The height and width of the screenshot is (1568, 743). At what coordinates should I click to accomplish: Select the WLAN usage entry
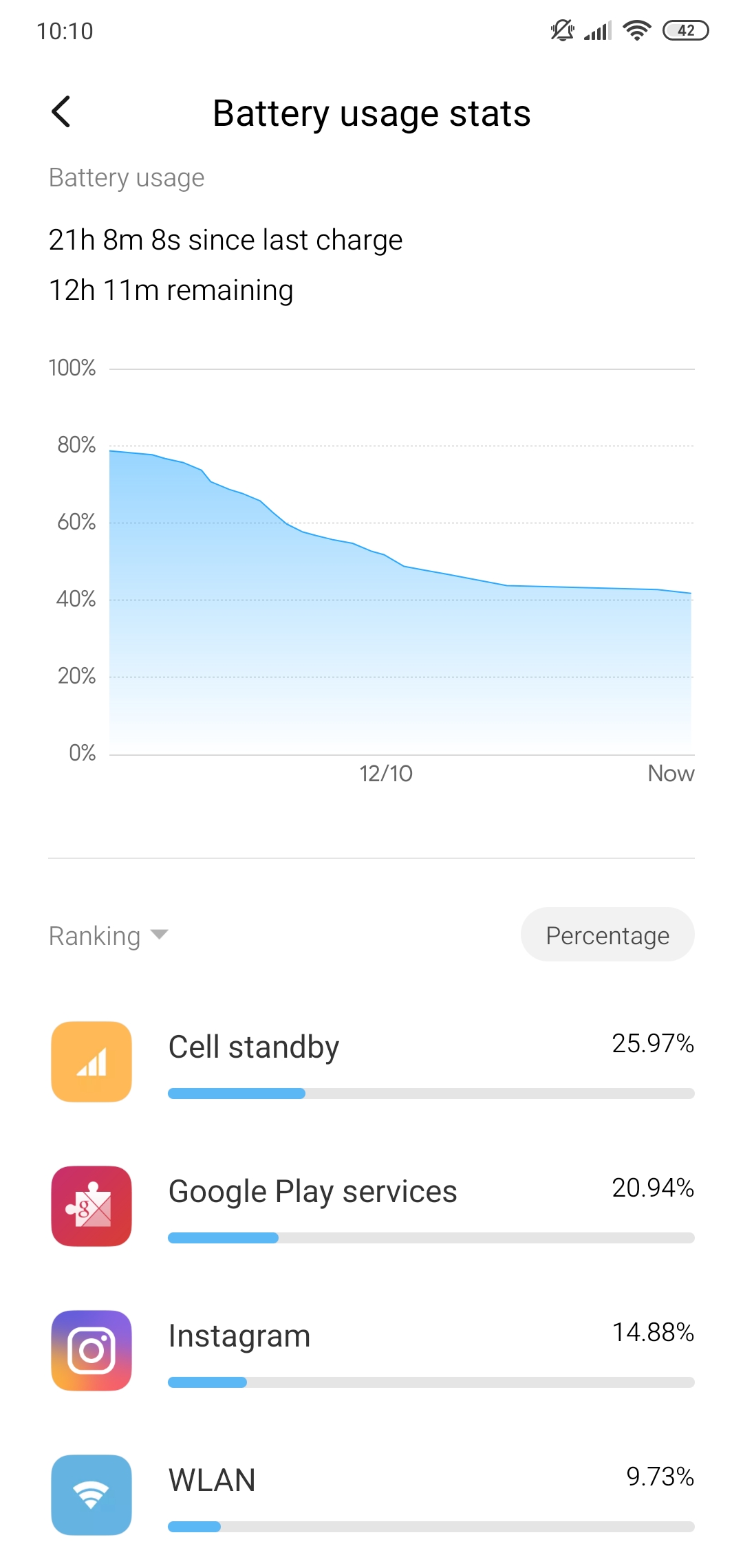point(371,1495)
